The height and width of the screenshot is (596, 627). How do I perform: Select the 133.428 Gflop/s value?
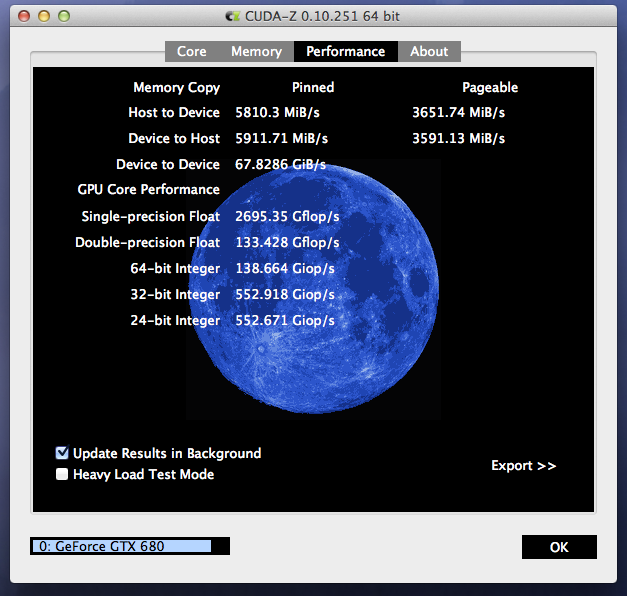tap(287, 242)
